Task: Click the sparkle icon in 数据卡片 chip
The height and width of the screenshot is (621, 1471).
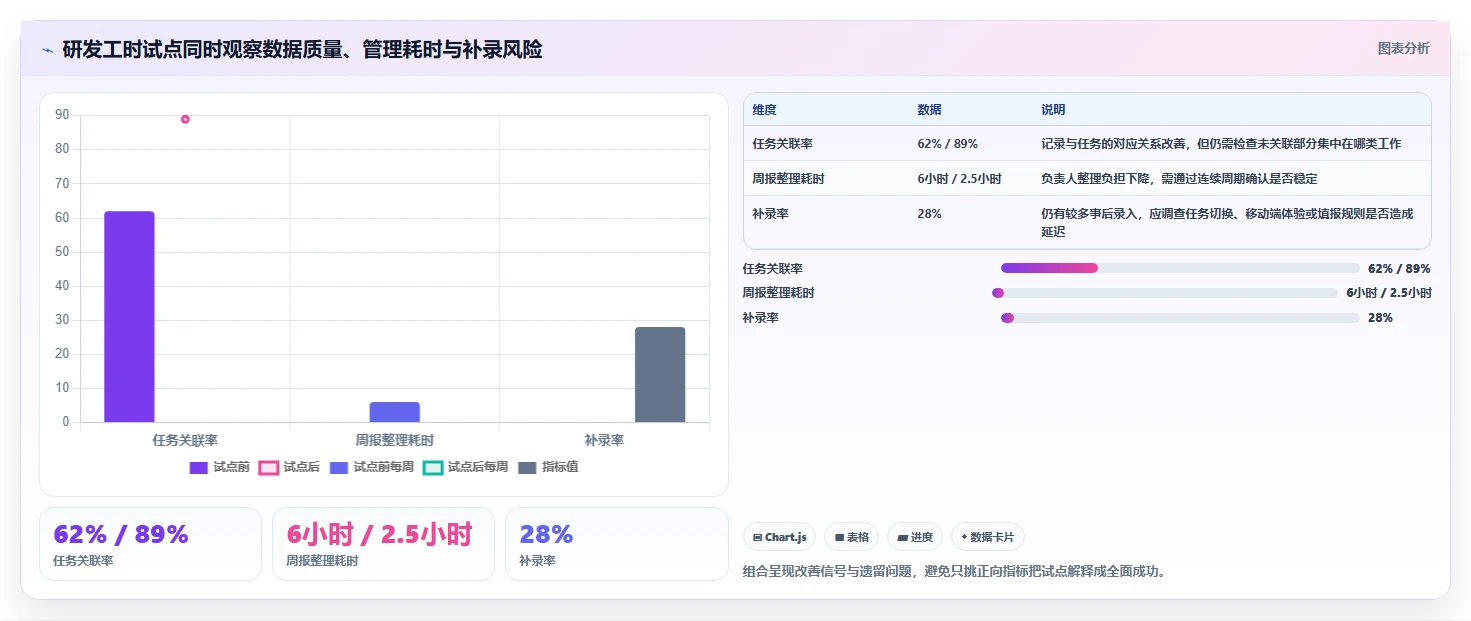Action: tap(964, 537)
